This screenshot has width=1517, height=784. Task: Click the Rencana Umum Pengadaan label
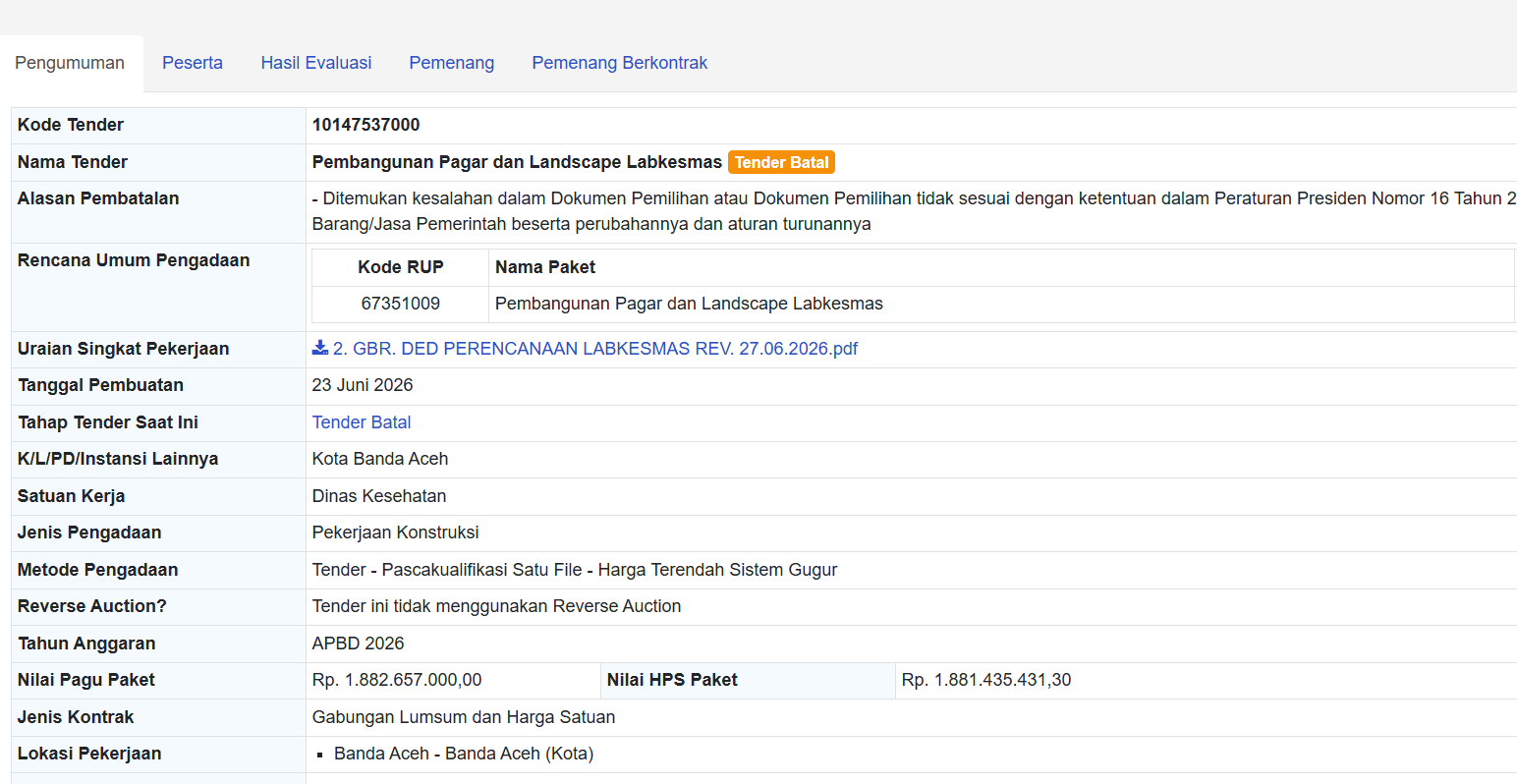coord(134,260)
